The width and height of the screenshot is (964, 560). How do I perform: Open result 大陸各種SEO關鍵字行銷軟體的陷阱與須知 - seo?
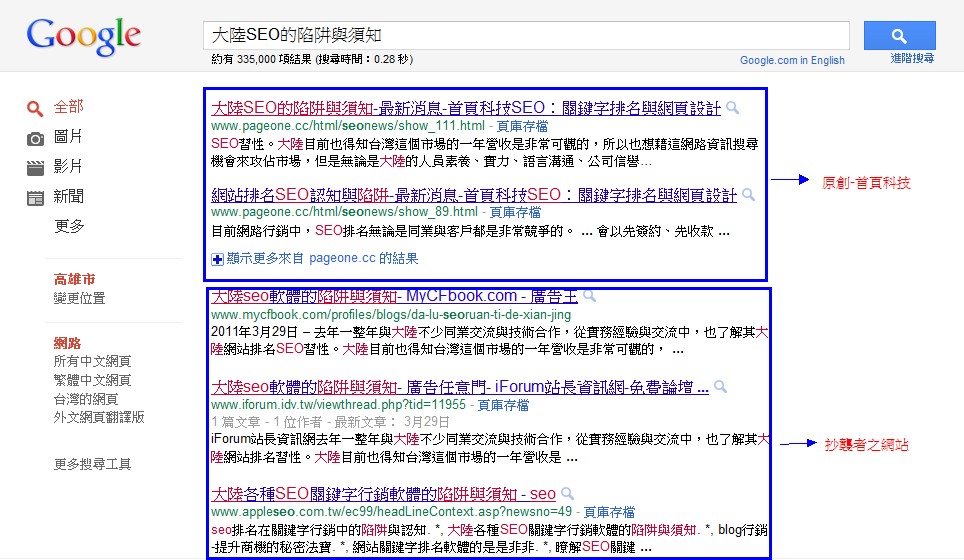tap(383, 494)
